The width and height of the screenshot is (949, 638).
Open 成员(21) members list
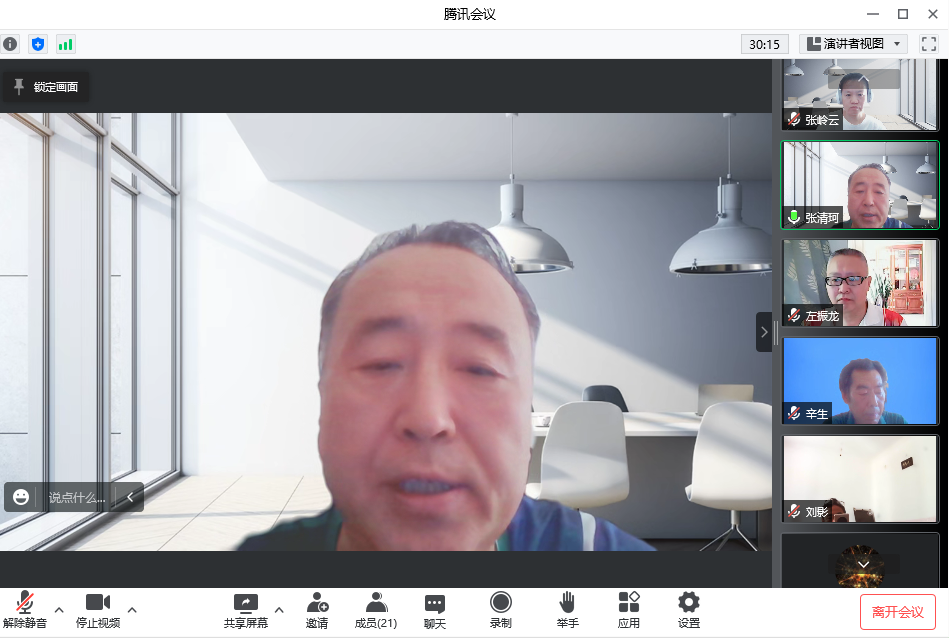click(376, 610)
